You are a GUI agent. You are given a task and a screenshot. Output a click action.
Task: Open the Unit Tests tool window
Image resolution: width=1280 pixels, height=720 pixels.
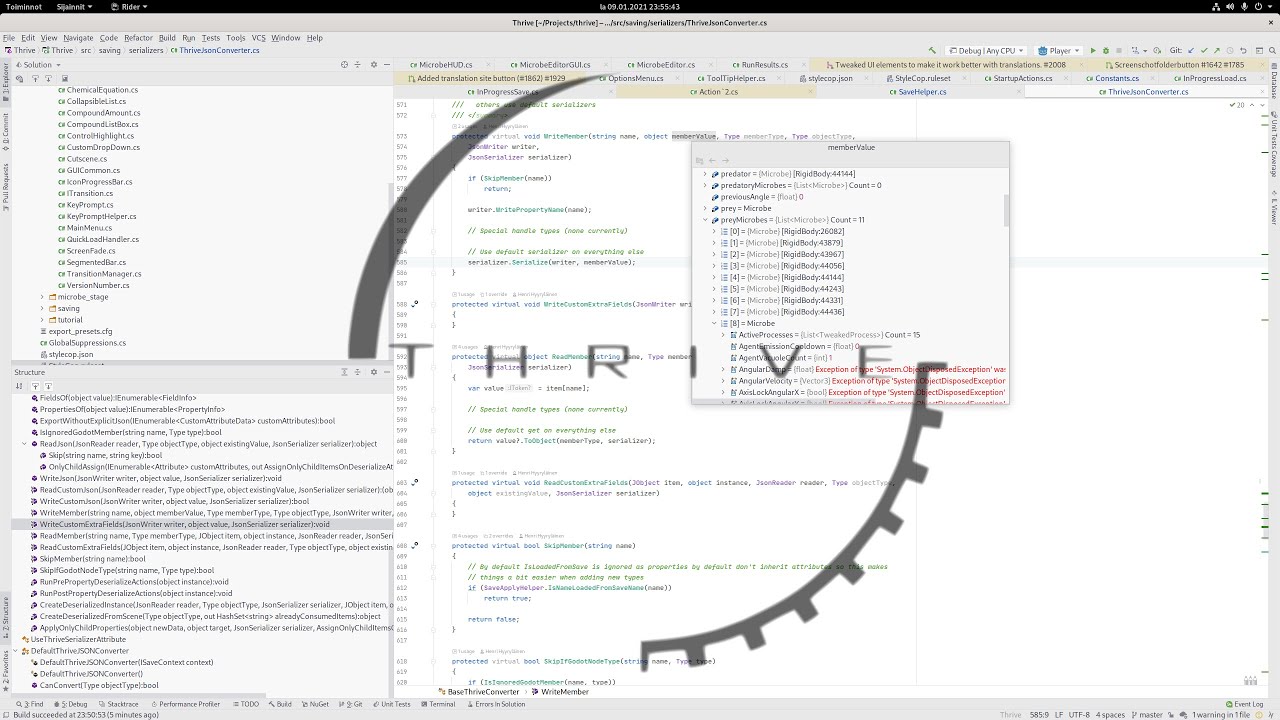click(x=391, y=704)
